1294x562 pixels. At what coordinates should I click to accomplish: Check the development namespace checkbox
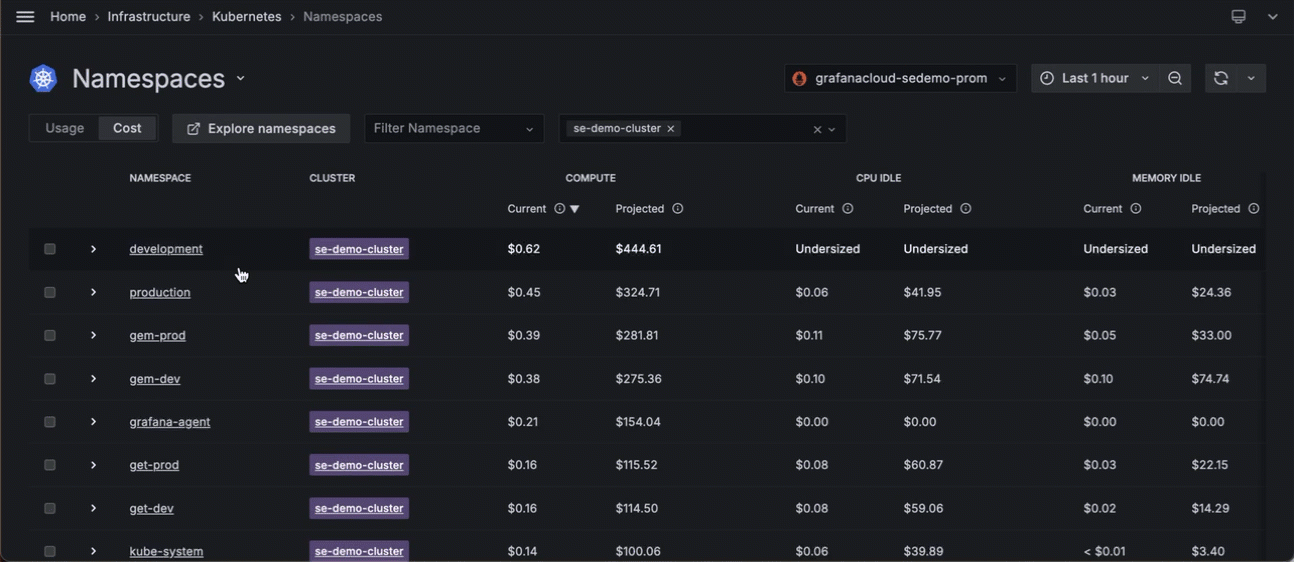(50, 249)
